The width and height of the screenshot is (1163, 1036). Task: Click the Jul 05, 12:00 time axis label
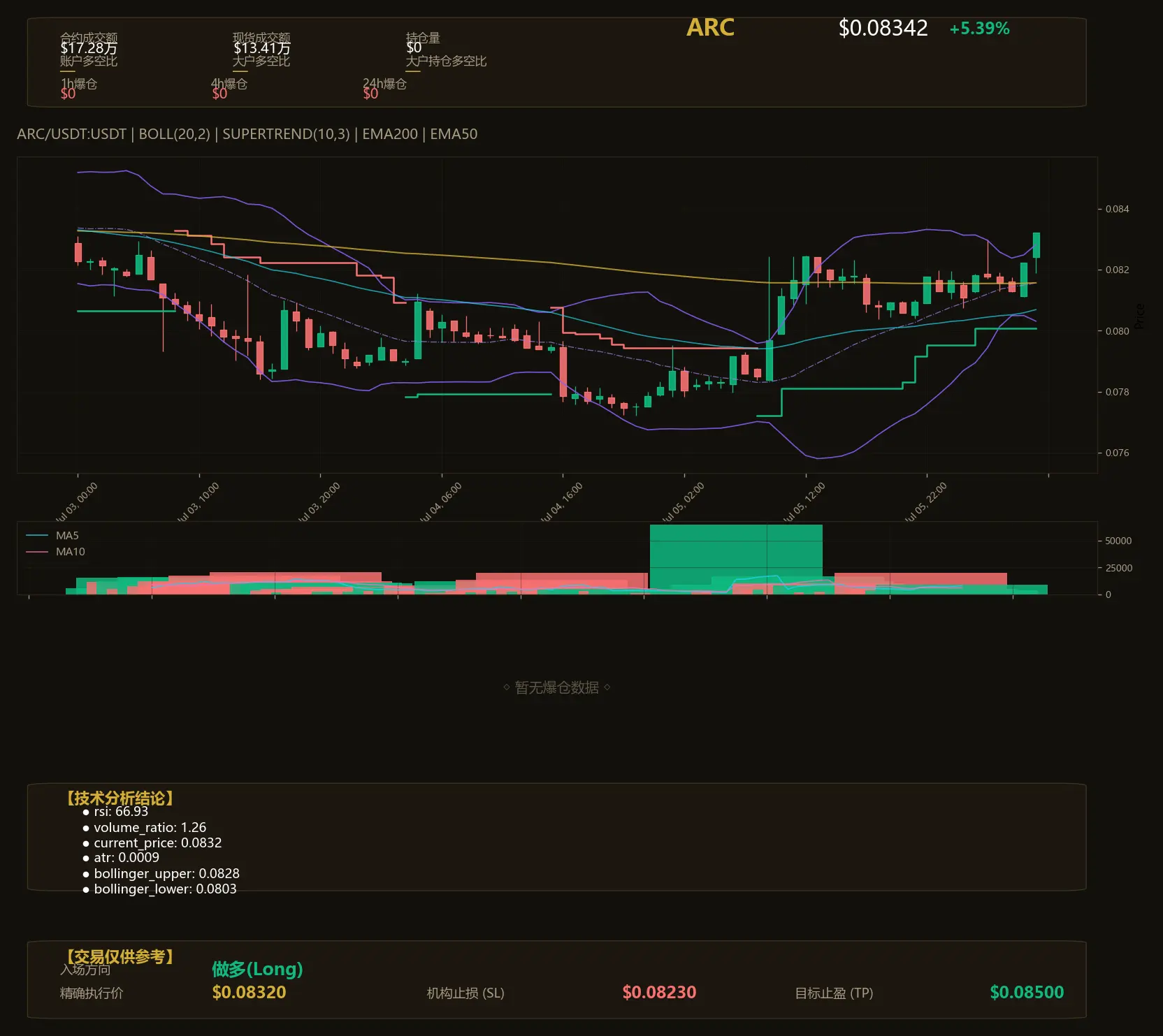click(x=804, y=502)
